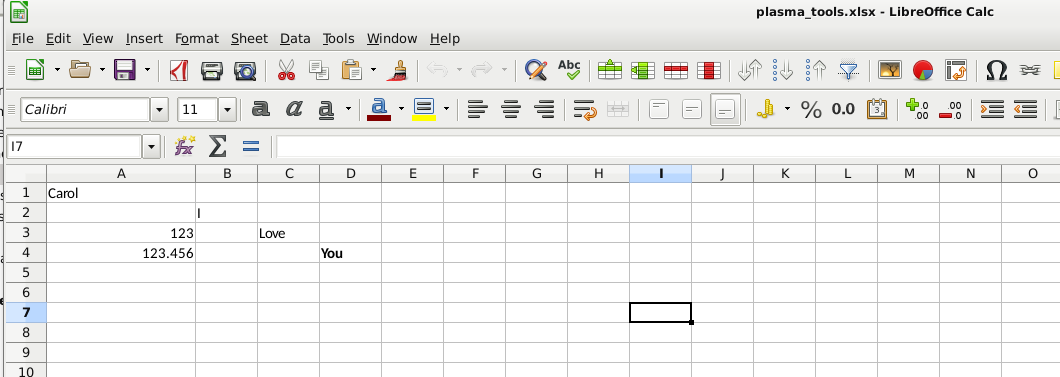Toggle Italic formatting button
This screenshot has width=1060, height=377.
coord(293,109)
